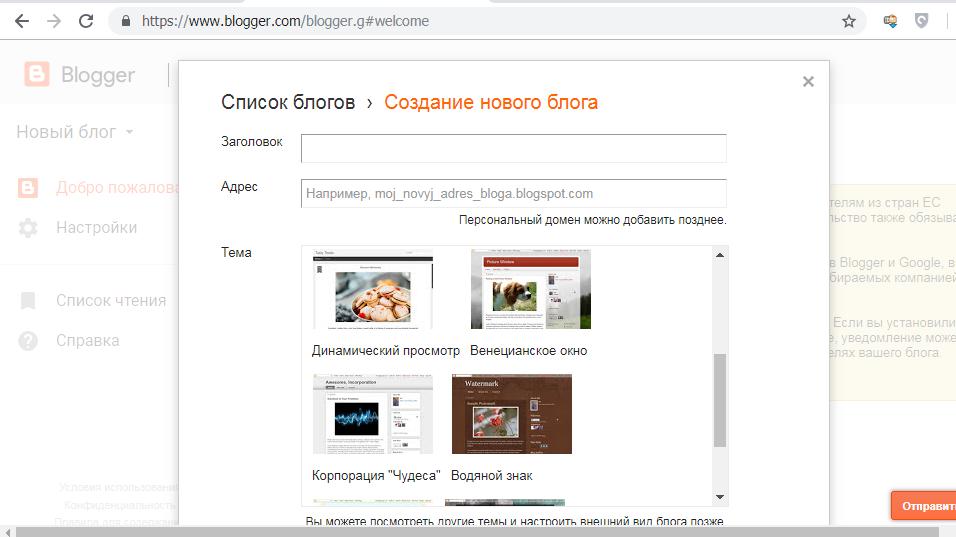Click the theme list scroll down arrow
This screenshot has width=956, height=537.
pyautogui.click(x=720, y=497)
